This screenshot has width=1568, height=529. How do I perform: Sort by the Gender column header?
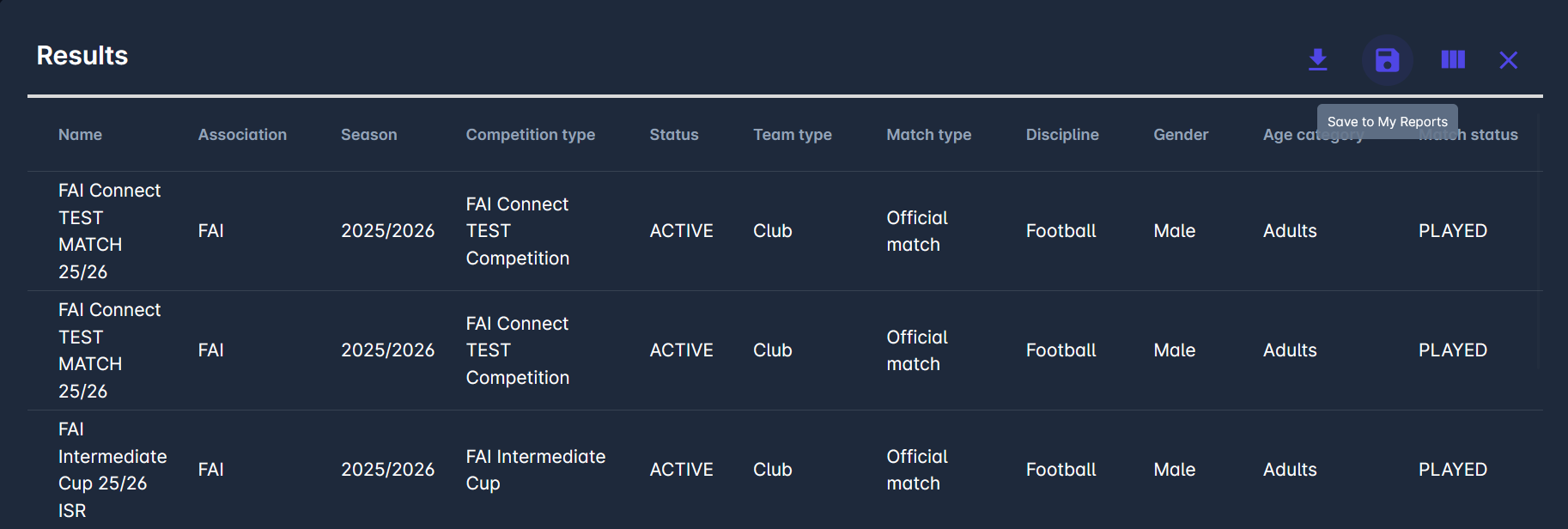[1180, 135]
